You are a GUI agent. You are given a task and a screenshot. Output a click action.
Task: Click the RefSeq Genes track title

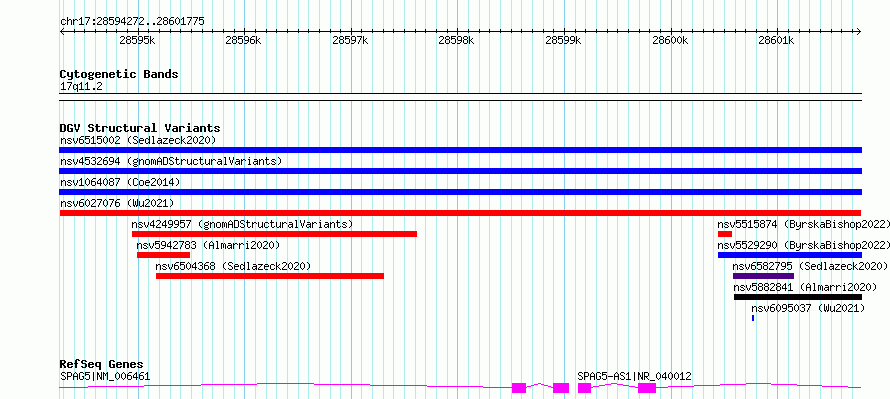tap(102, 364)
